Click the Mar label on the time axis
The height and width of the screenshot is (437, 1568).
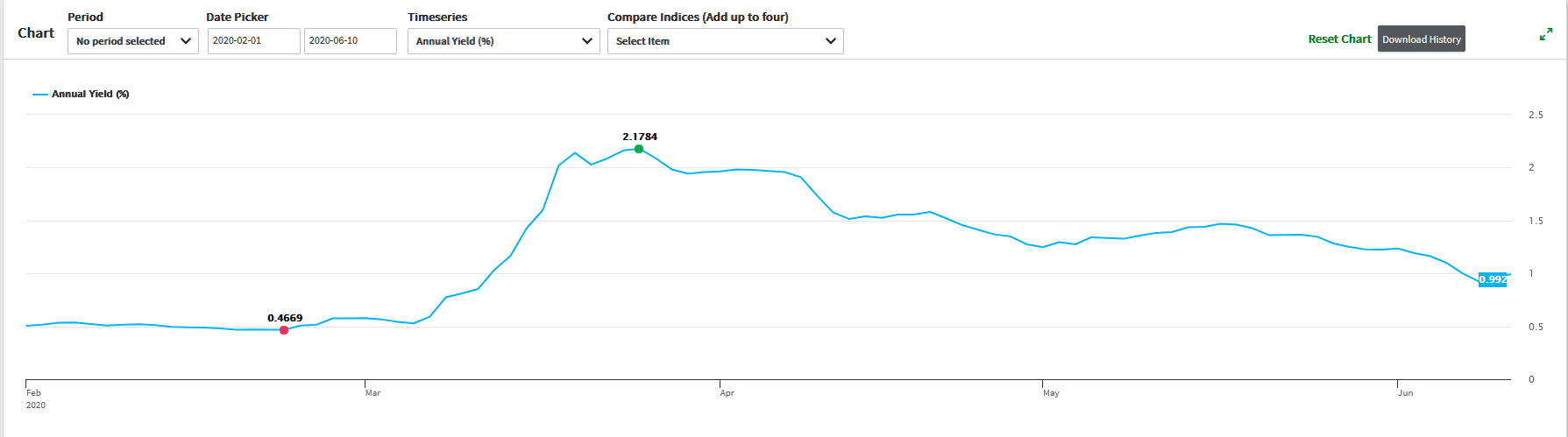click(x=372, y=393)
